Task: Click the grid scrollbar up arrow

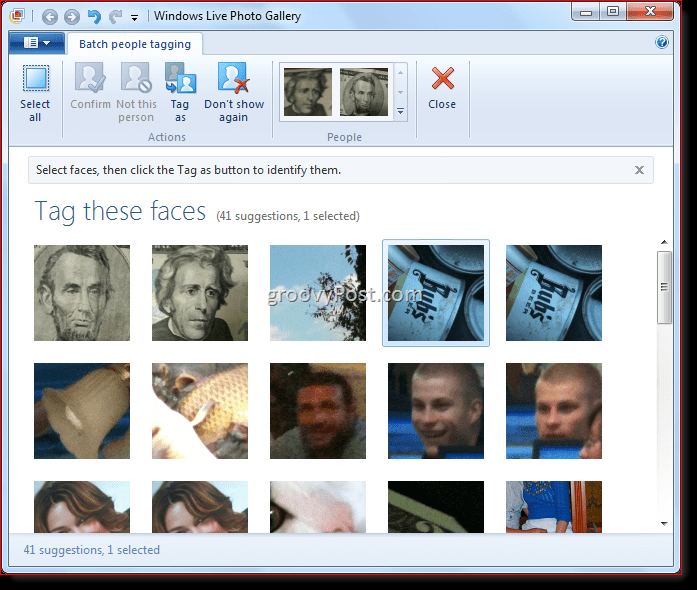Action: click(664, 242)
